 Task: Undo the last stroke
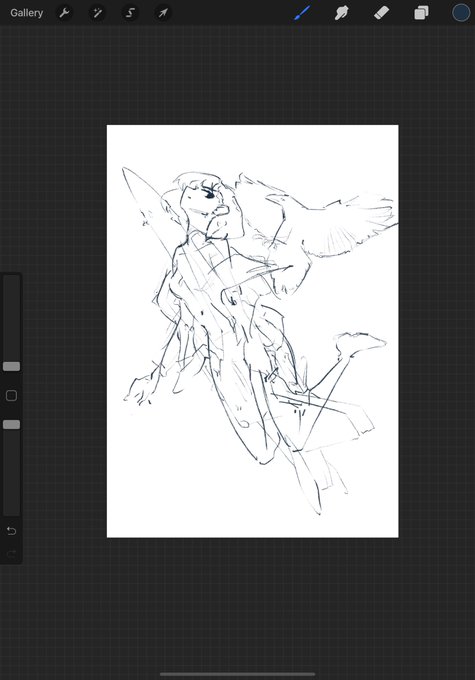pos(11,531)
